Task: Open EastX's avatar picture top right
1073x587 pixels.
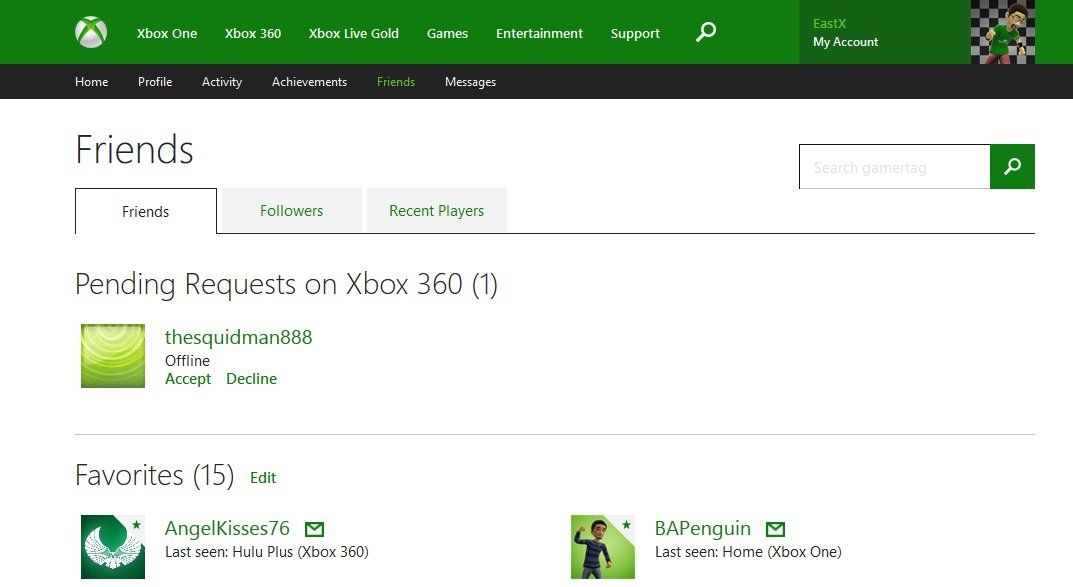Action: (1002, 32)
